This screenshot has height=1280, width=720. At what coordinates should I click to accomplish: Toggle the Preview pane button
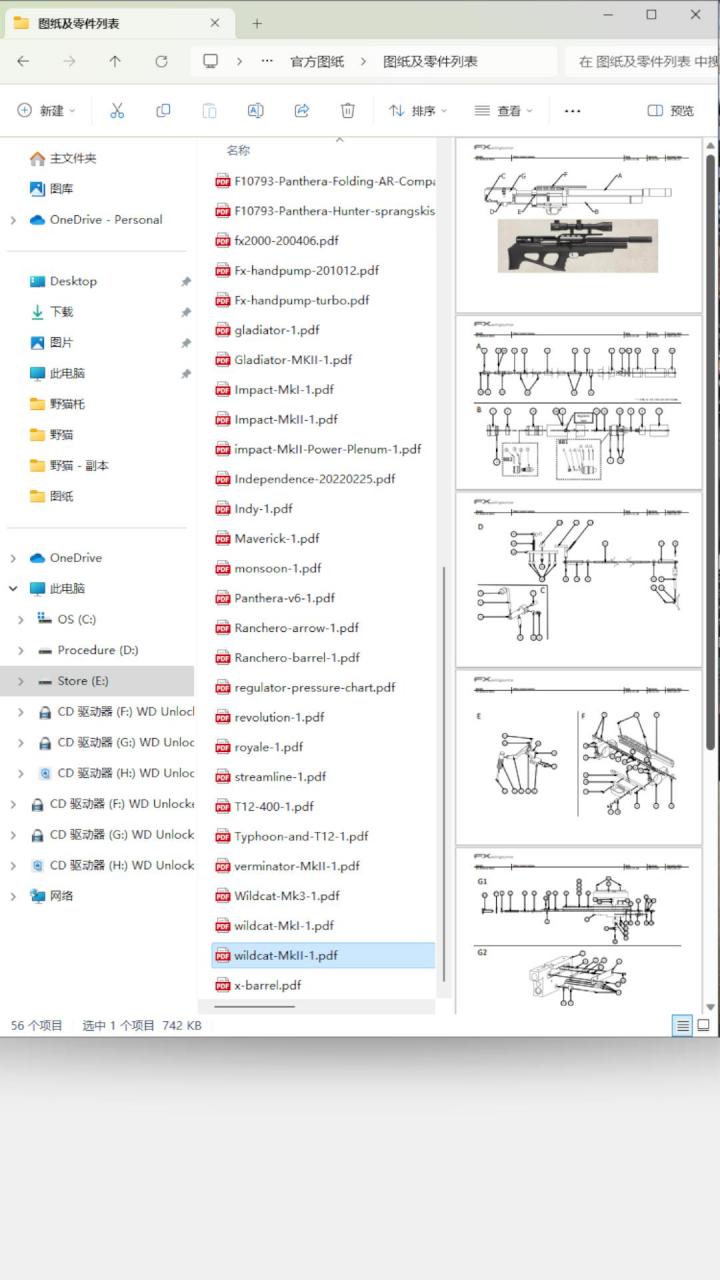click(x=670, y=111)
